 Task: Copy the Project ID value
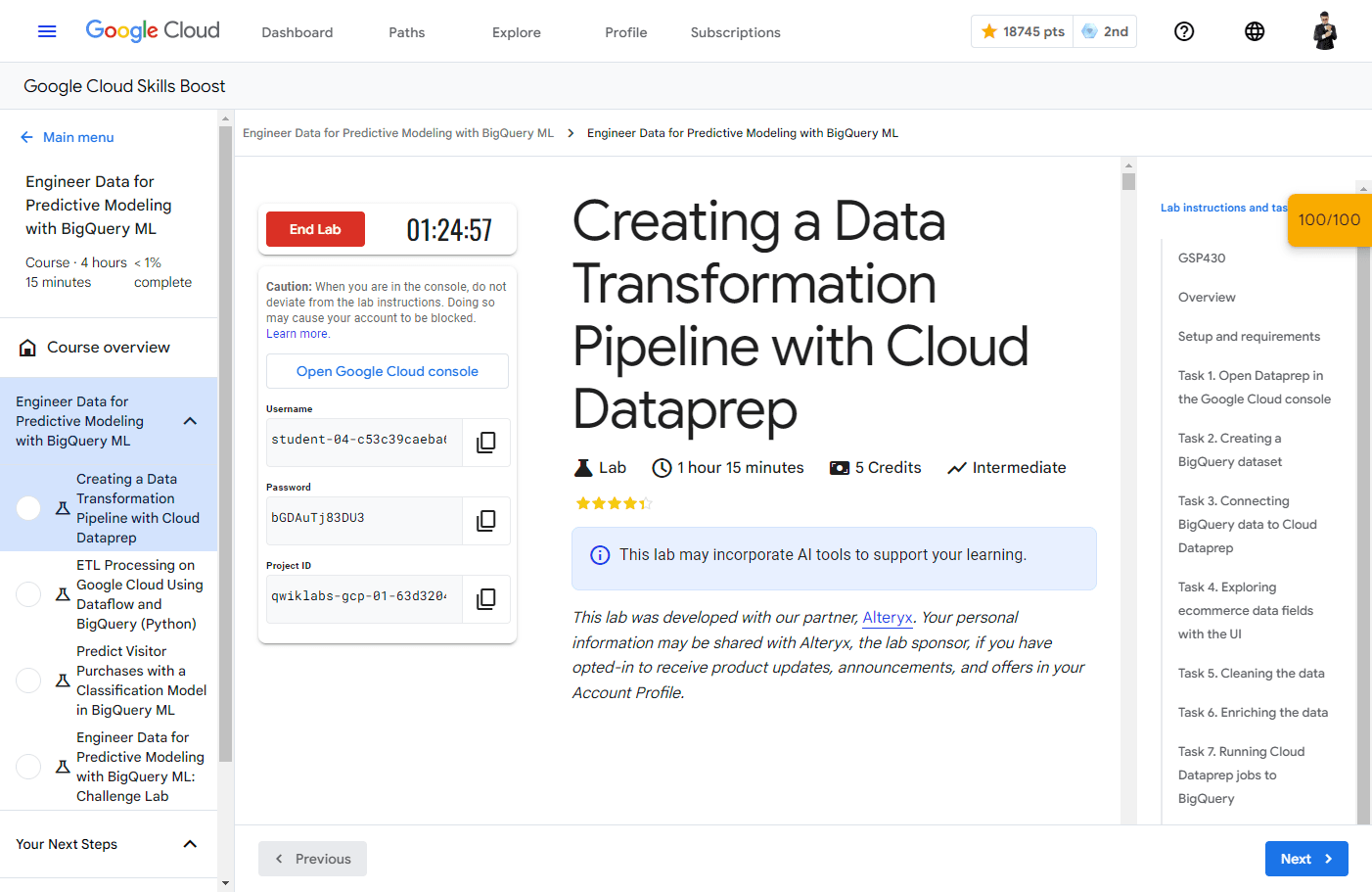click(x=485, y=598)
